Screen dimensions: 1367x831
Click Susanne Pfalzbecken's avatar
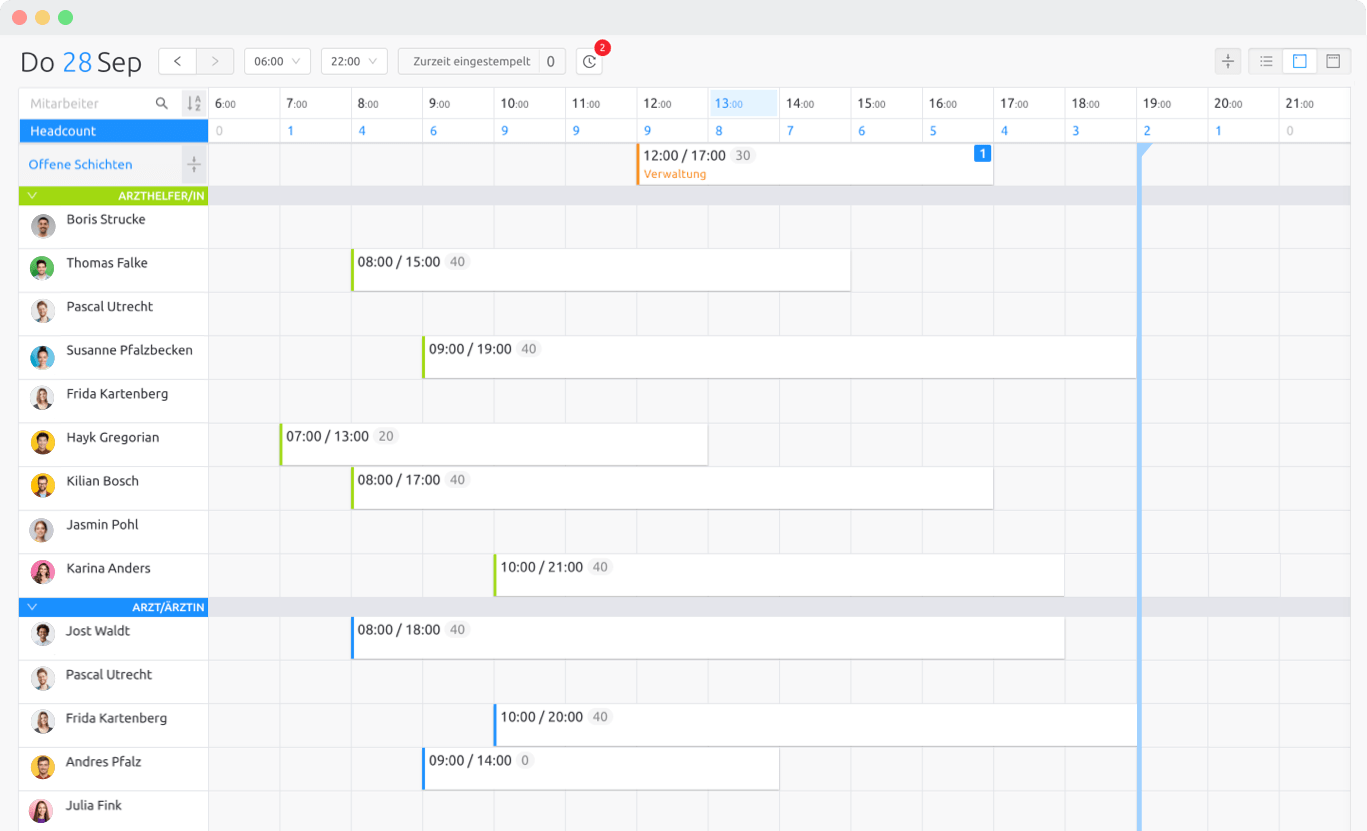click(x=42, y=357)
